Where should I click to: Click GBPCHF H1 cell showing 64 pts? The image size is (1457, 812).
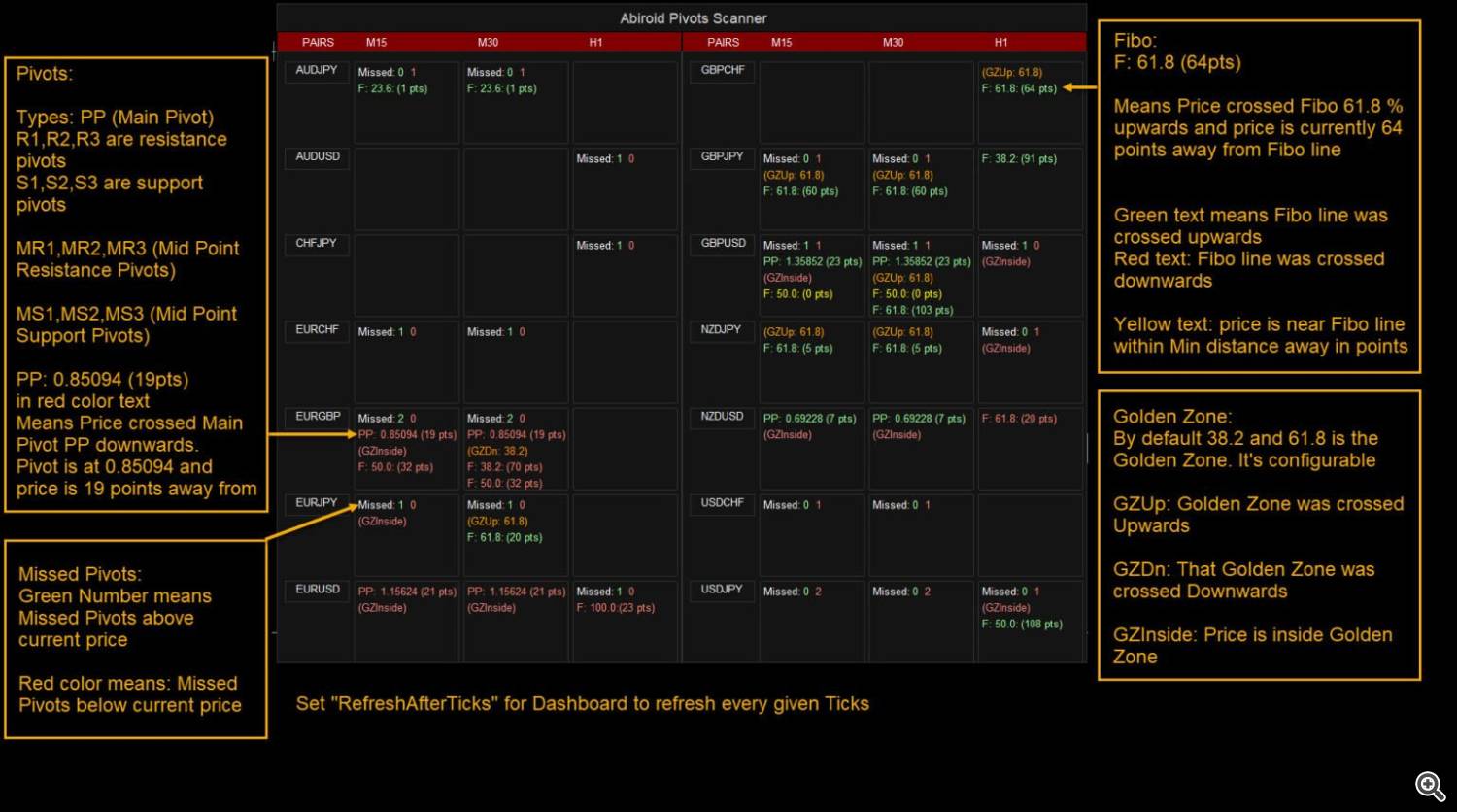click(x=1028, y=102)
